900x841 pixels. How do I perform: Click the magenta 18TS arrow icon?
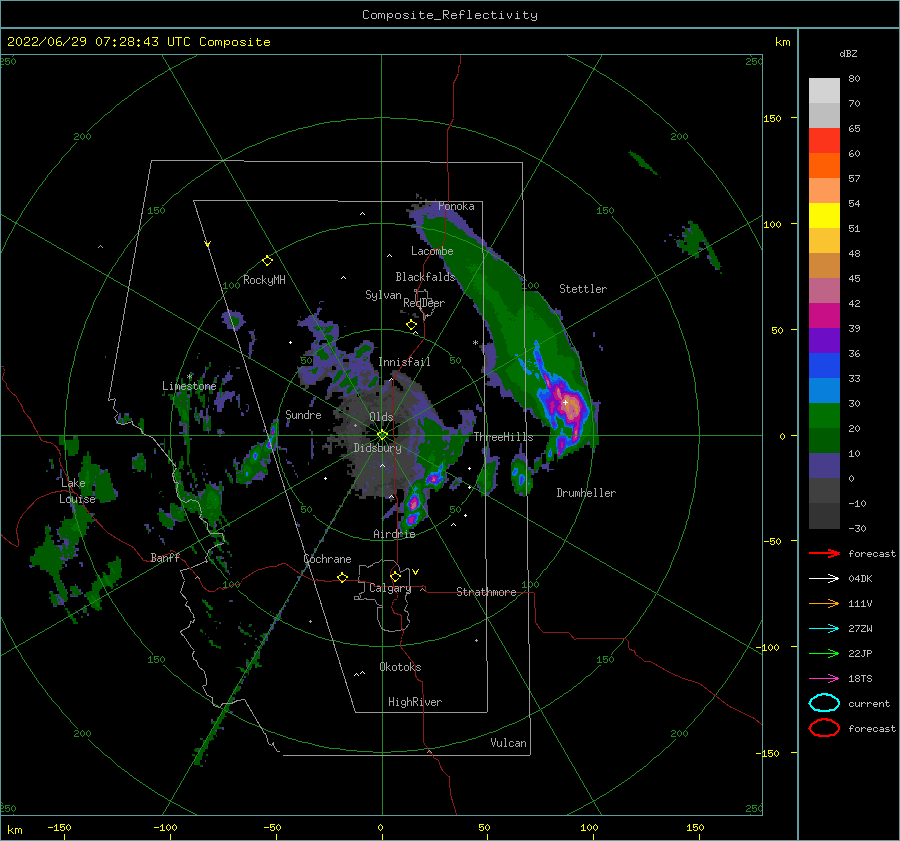pos(824,679)
